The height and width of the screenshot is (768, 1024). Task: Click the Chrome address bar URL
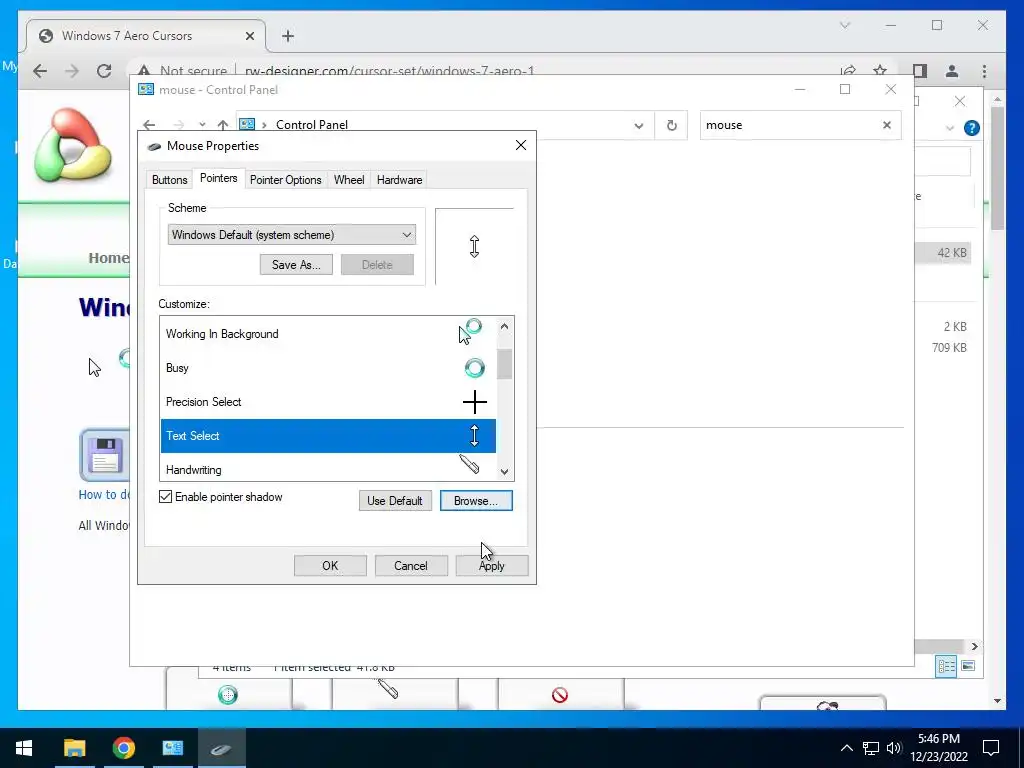[390, 71]
